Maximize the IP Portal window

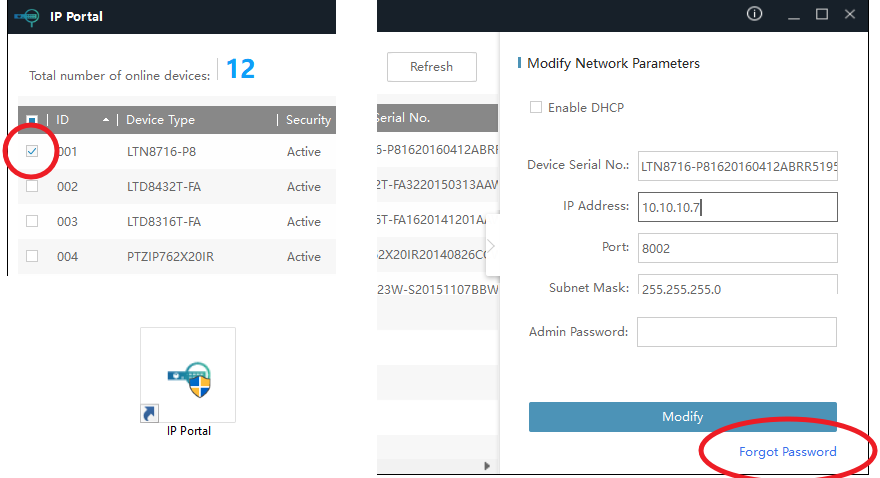point(822,14)
